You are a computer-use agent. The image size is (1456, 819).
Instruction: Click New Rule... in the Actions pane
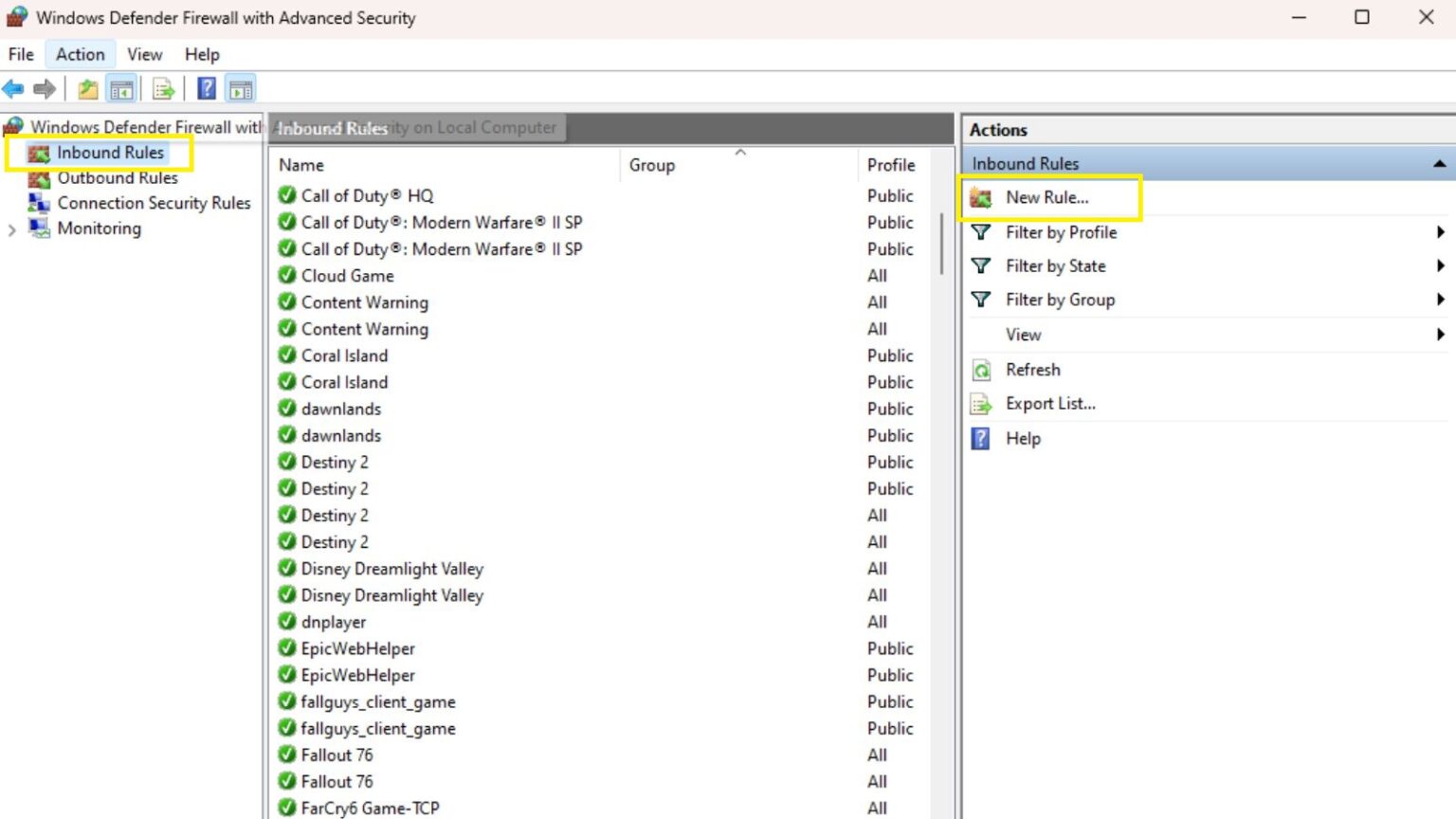point(1046,197)
